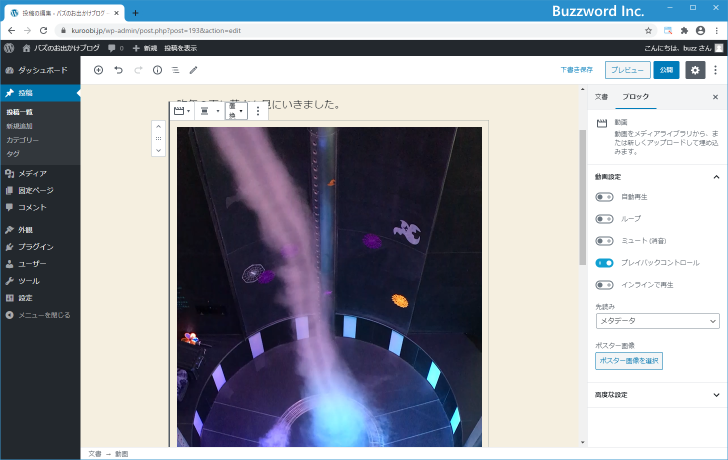Open 新規追加 under posts menu
728x460 pixels.
tap(19, 126)
